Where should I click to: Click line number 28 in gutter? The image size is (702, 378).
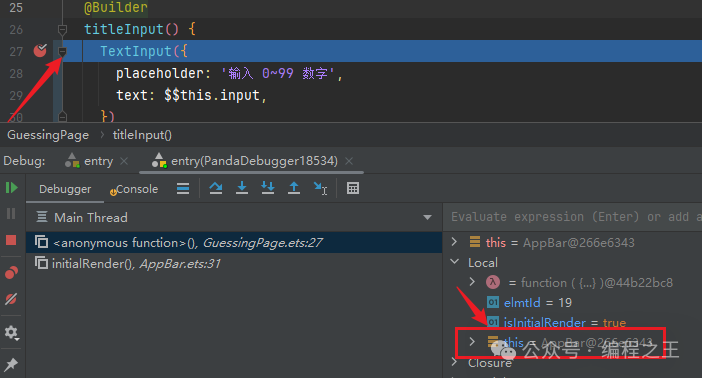point(16,73)
